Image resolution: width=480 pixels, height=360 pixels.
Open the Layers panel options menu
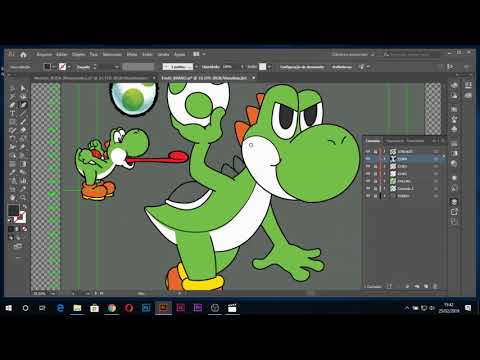coord(443,141)
